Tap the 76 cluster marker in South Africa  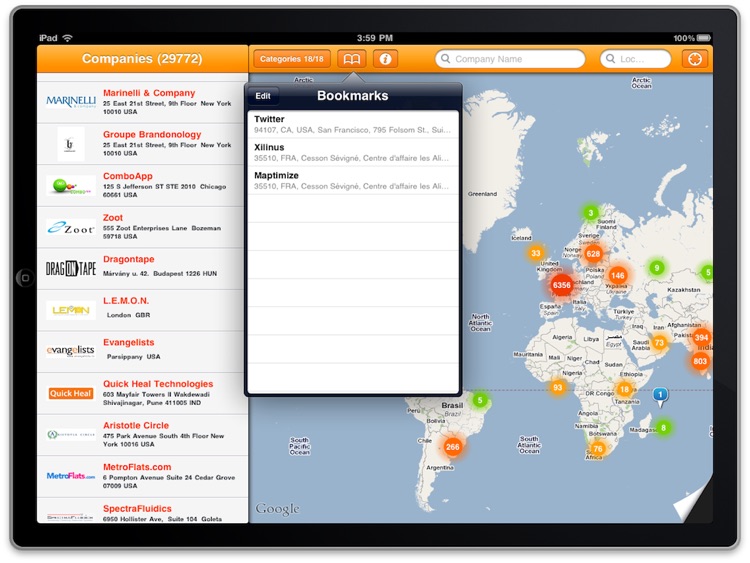[598, 449]
